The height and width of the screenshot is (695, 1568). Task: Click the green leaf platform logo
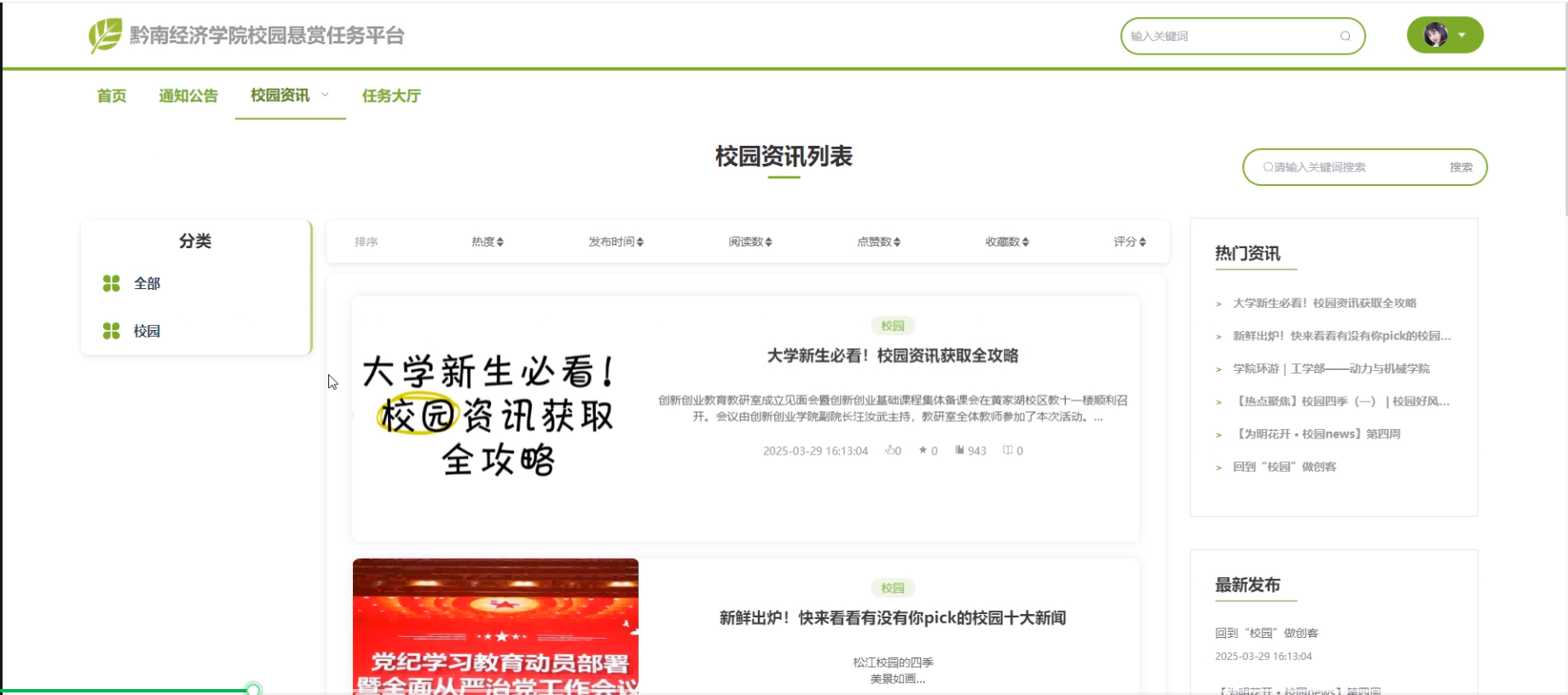106,36
